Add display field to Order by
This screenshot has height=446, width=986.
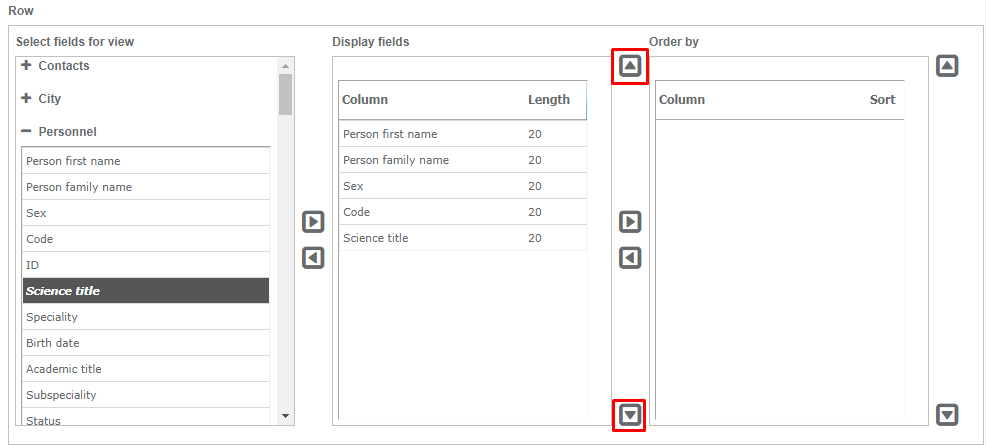[x=630, y=222]
